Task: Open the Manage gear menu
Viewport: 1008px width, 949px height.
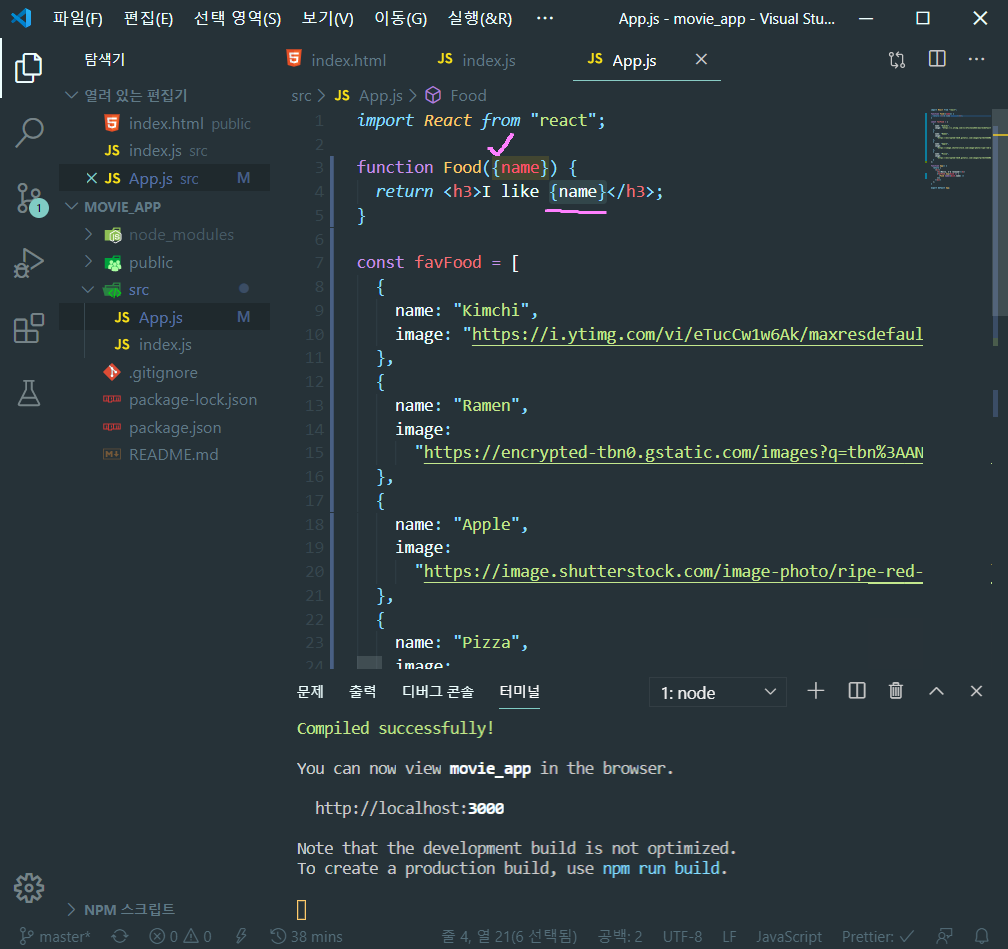Action: (x=28, y=888)
